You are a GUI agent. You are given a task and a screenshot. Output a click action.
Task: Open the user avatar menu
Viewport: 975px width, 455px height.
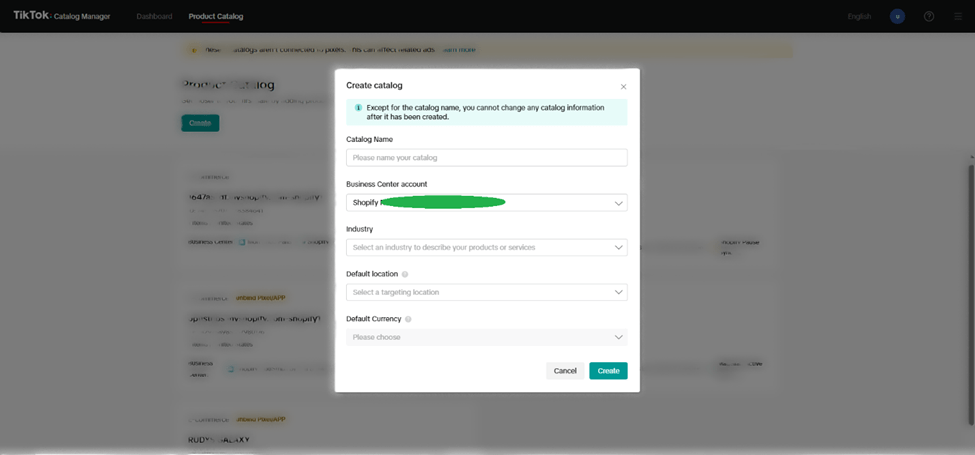(x=898, y=16)
